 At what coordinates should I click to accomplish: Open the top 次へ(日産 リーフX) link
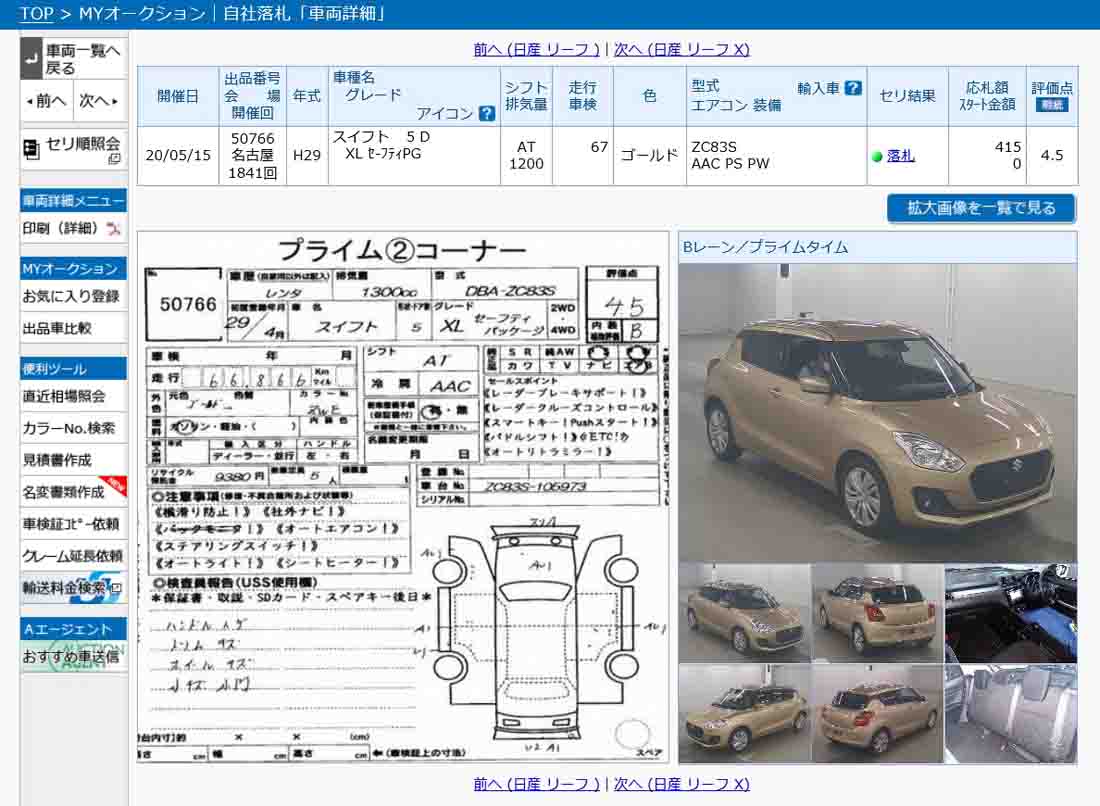681,49
